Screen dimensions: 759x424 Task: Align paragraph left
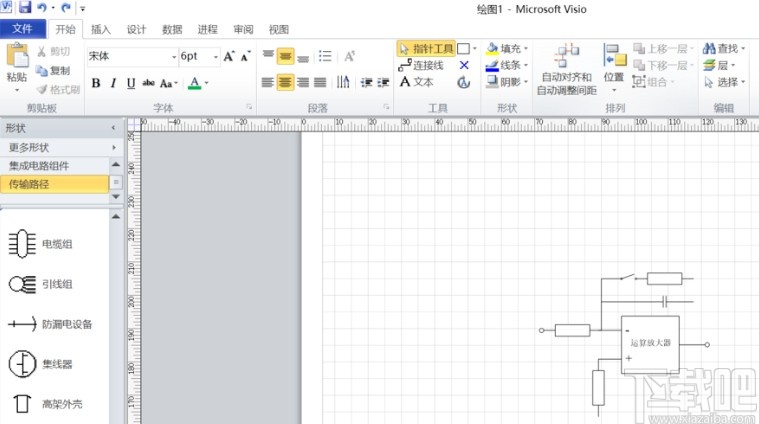point(268,82)
